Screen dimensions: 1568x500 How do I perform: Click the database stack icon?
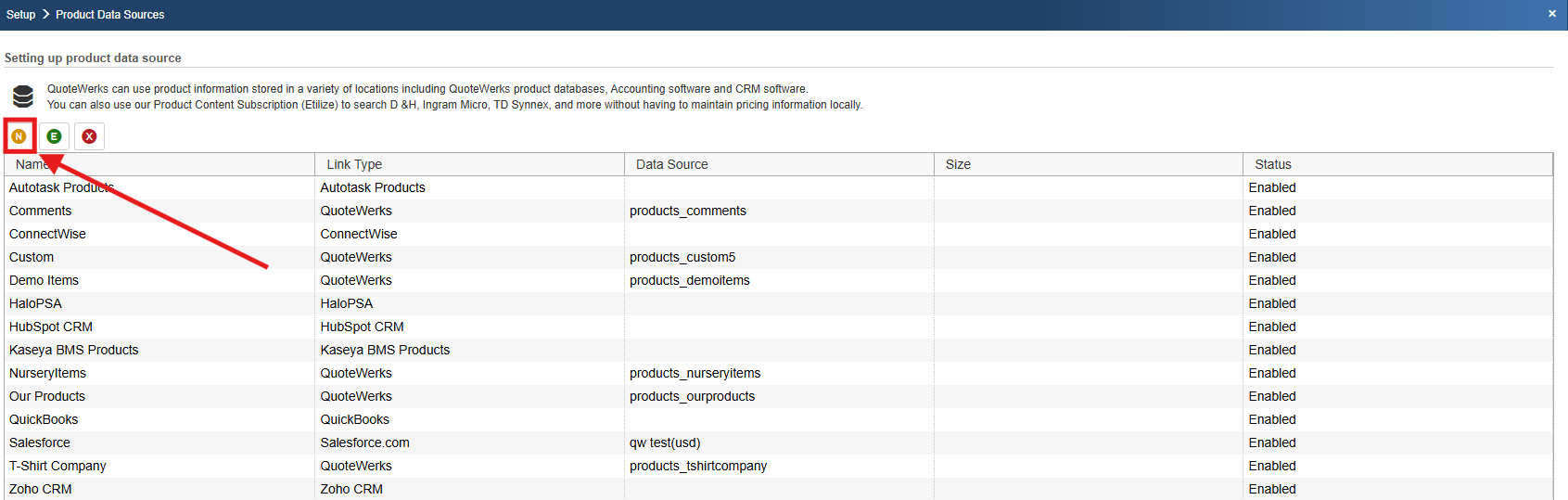click(23, 96)
